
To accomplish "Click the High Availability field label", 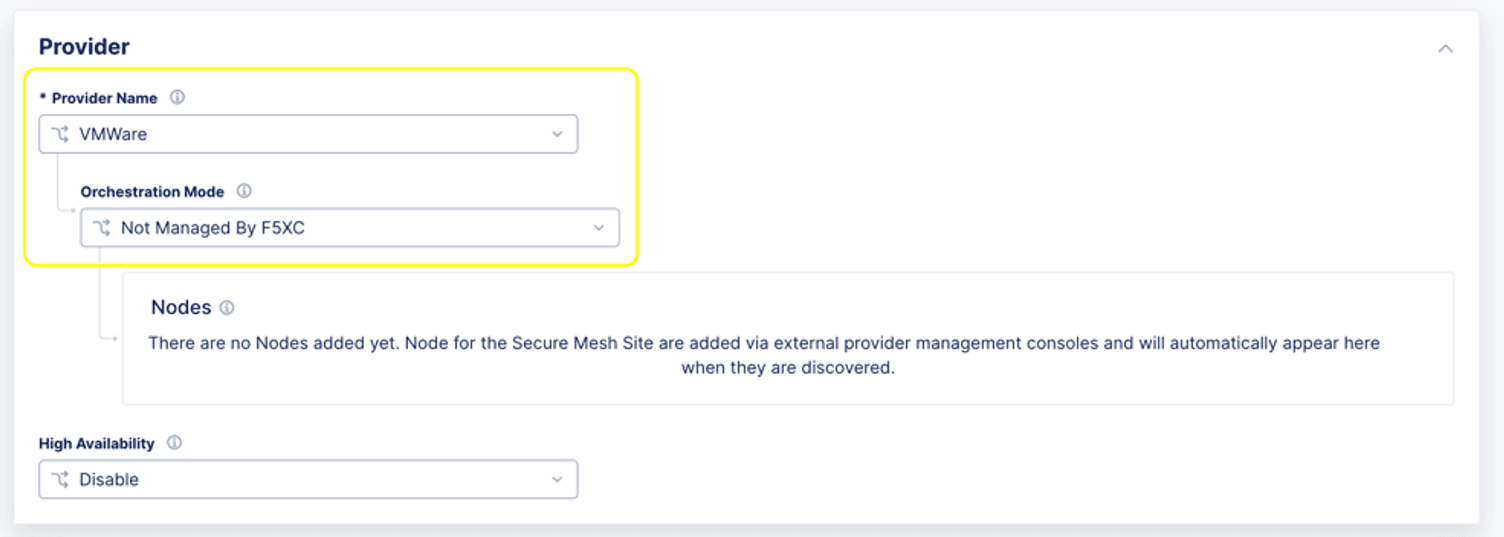I will tap(97, 443).
